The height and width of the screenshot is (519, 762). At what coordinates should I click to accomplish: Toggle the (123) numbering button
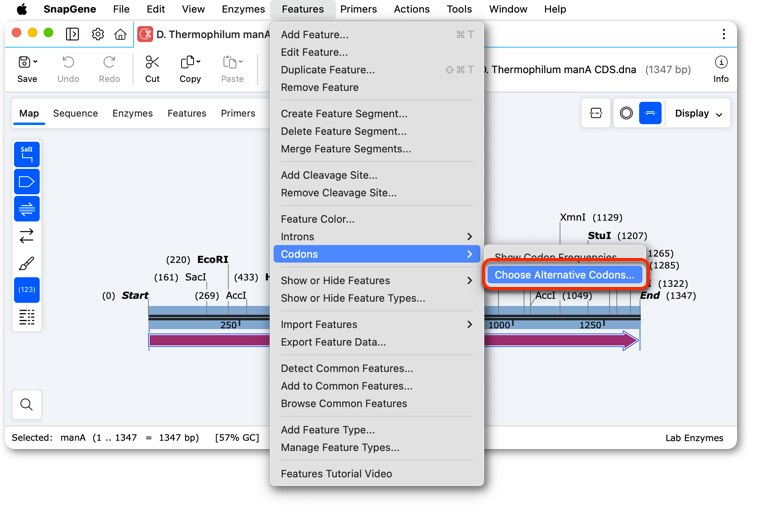pyautogui.click(x=27, y=290)
